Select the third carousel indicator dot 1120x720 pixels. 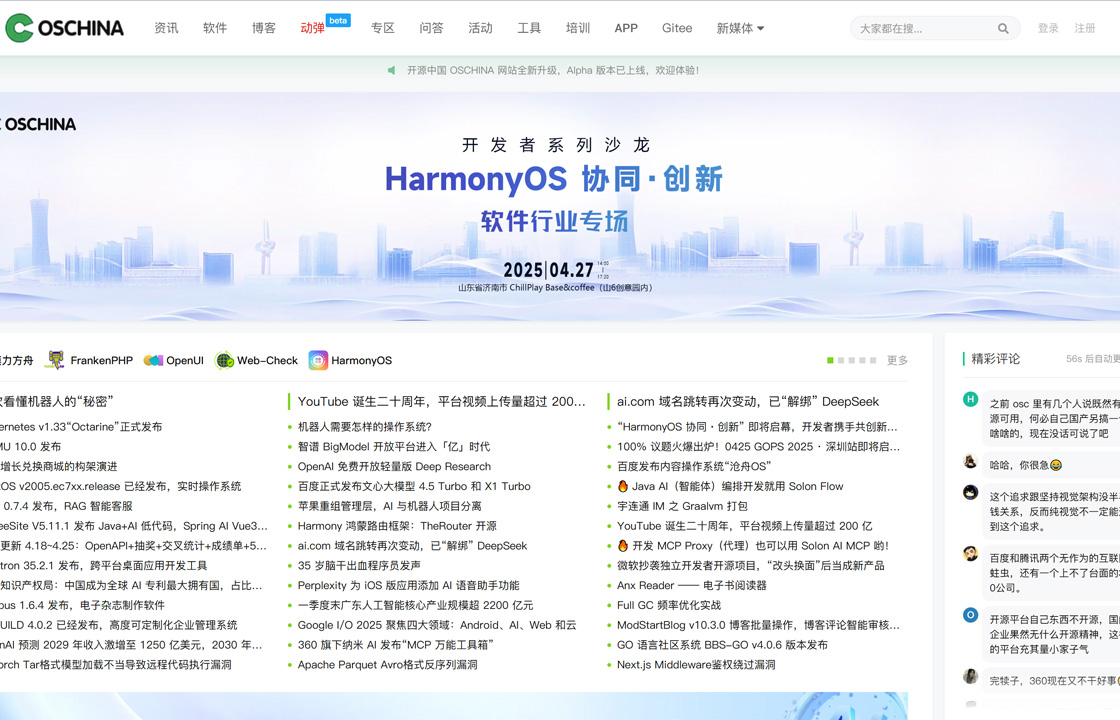tap(851, 360)
